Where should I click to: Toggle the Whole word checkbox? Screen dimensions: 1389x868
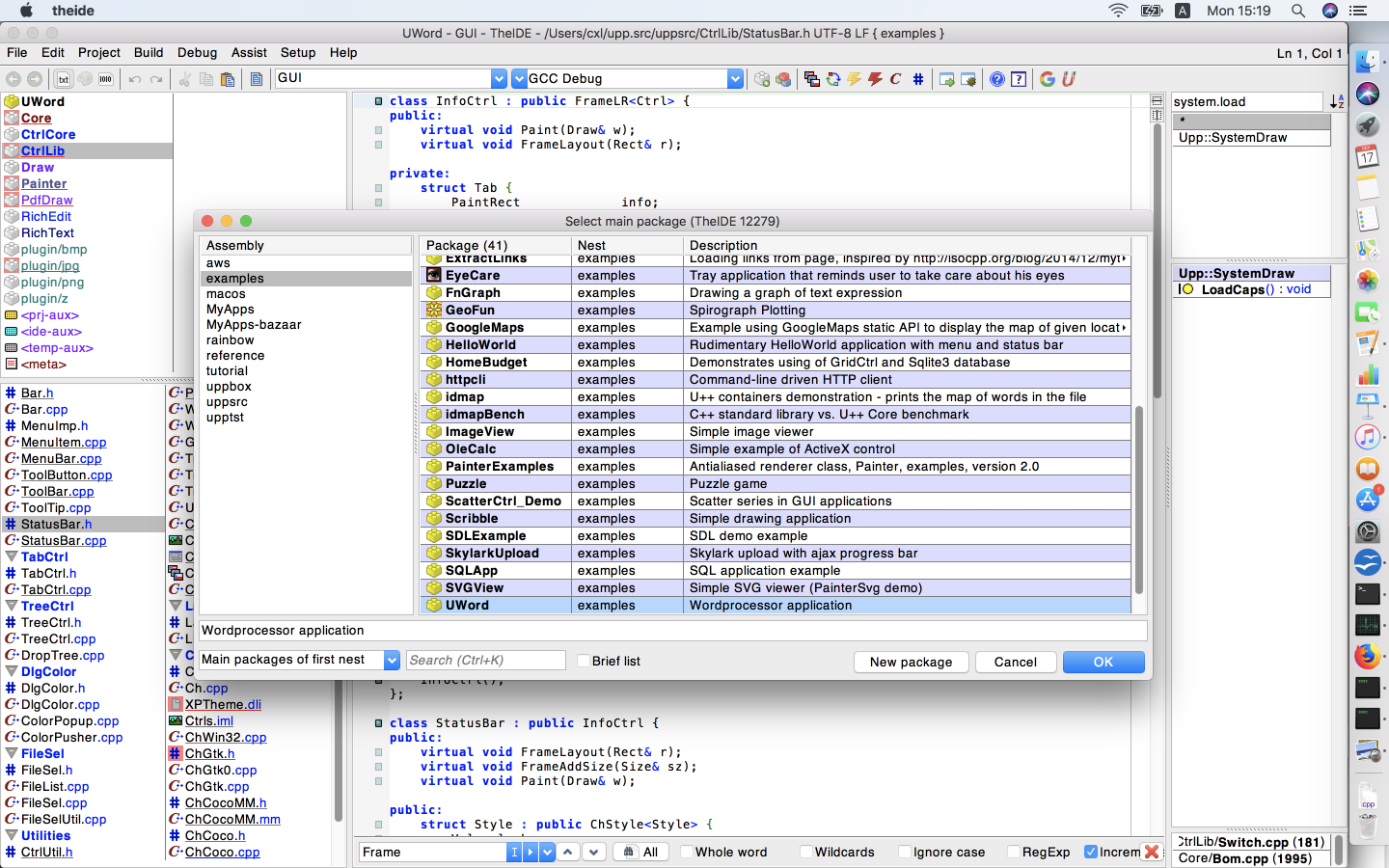tap(687, 852)
